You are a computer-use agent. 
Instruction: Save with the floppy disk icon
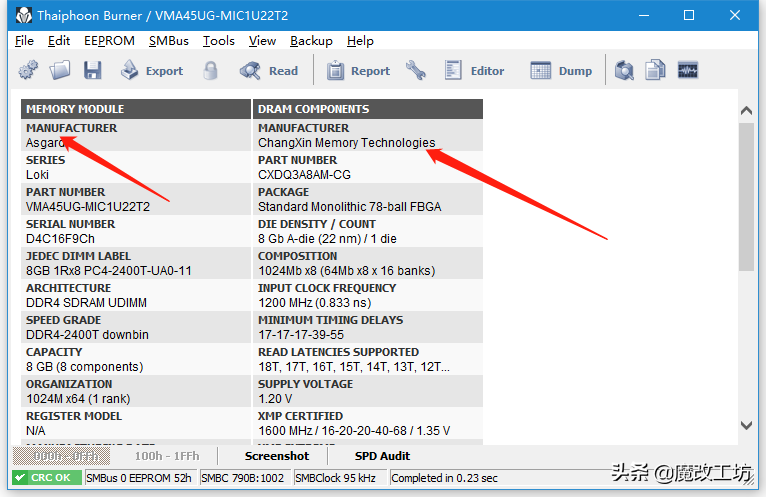click(x=92, y=70)
